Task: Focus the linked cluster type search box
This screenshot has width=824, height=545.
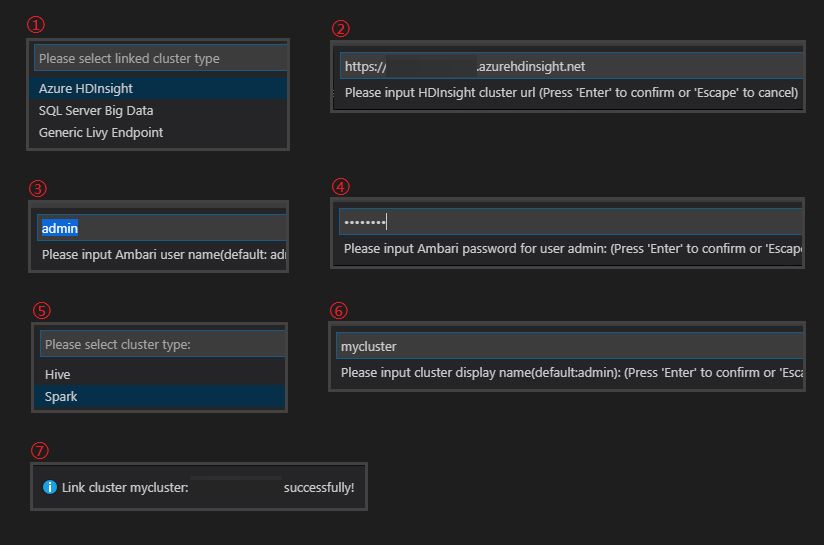Action: tap(161, 58)
